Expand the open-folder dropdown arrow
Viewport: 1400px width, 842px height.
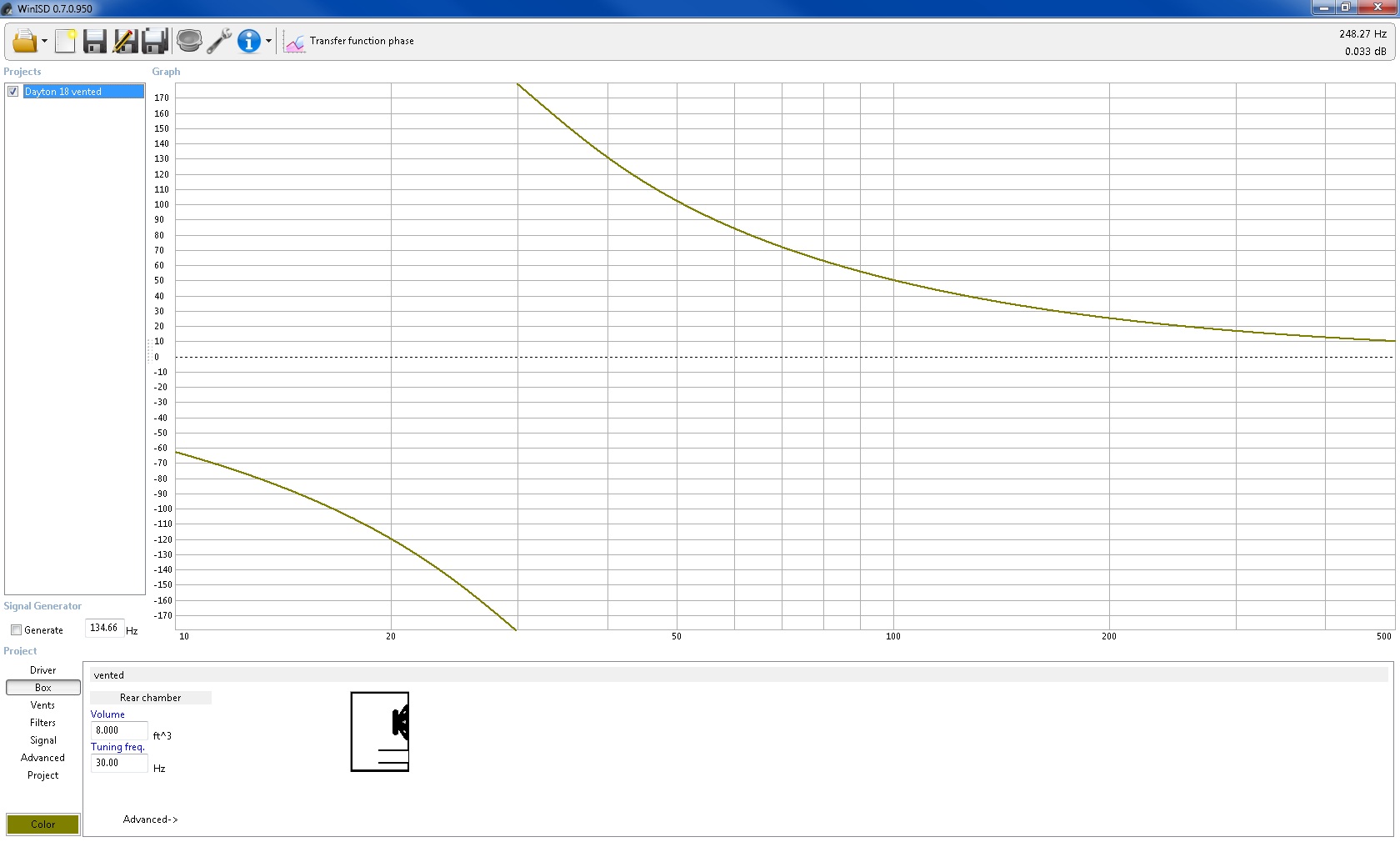[44, 41]
